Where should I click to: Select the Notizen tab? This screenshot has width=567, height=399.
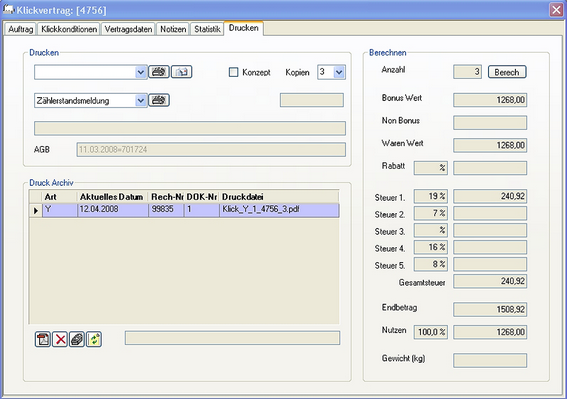173,29
